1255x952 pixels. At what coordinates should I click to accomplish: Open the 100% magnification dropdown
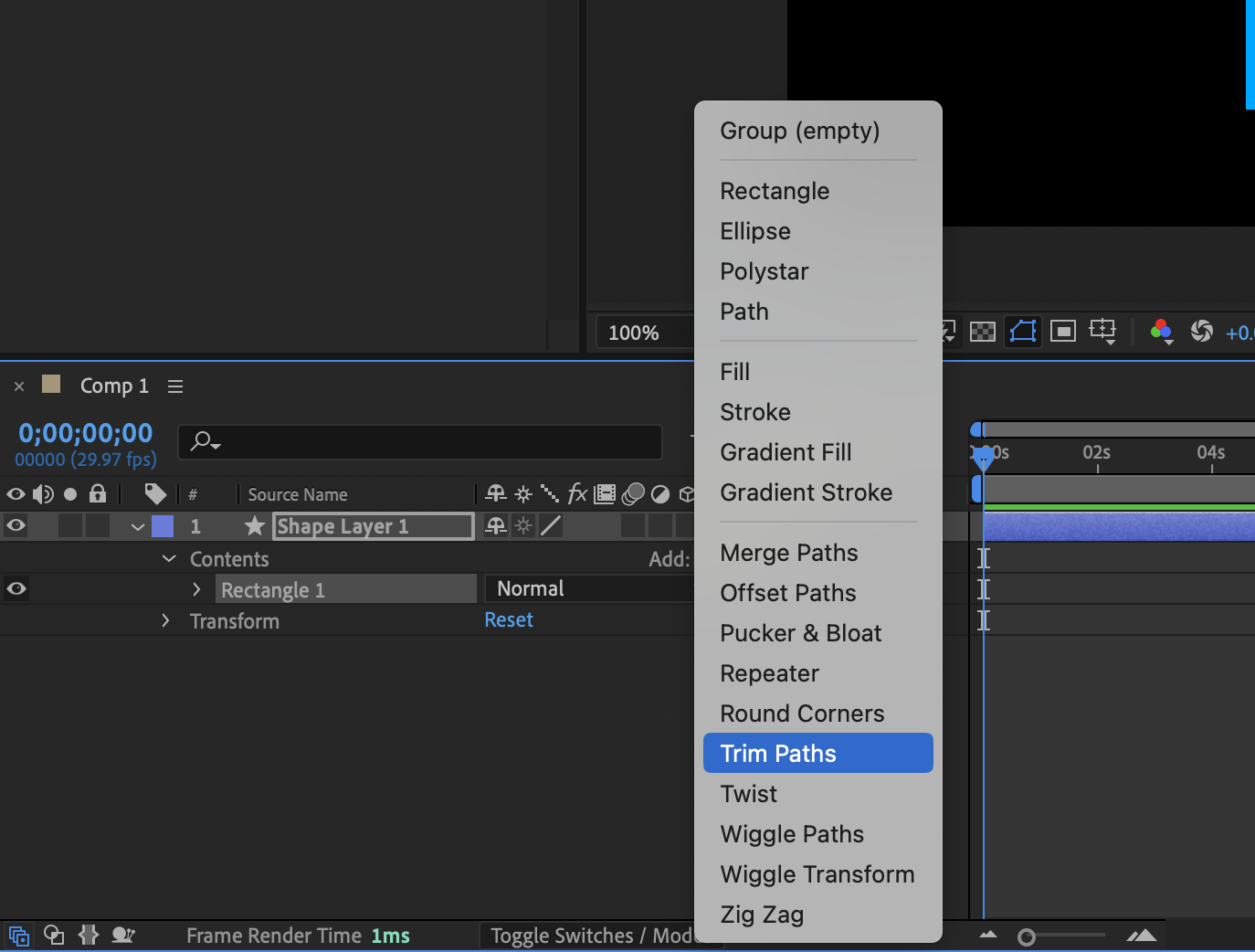(645, 333)
